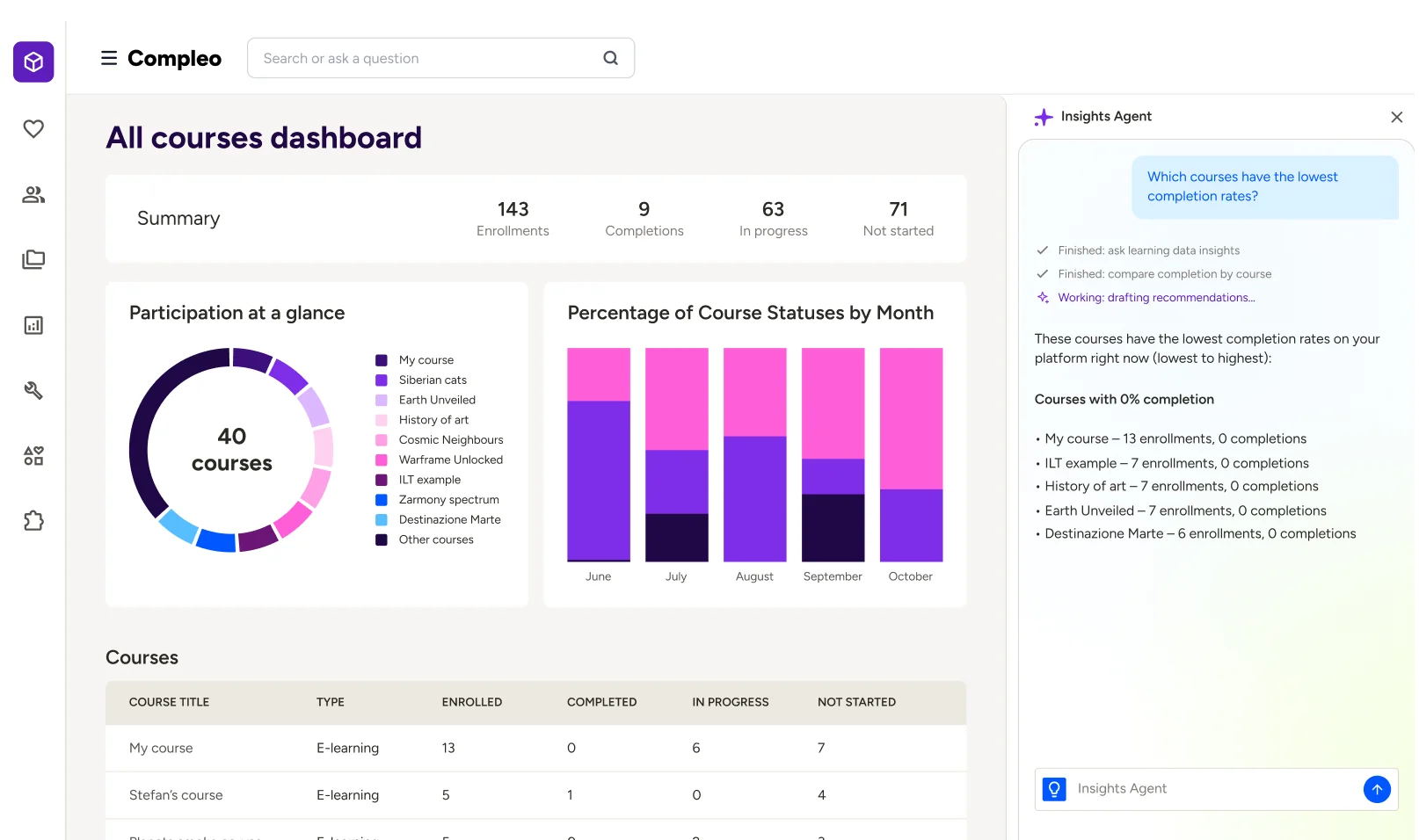Viewport: 1419px width, 840px height.
Task: Open the puzzle extensions icon in sidebar
Action: click(33, 521)
